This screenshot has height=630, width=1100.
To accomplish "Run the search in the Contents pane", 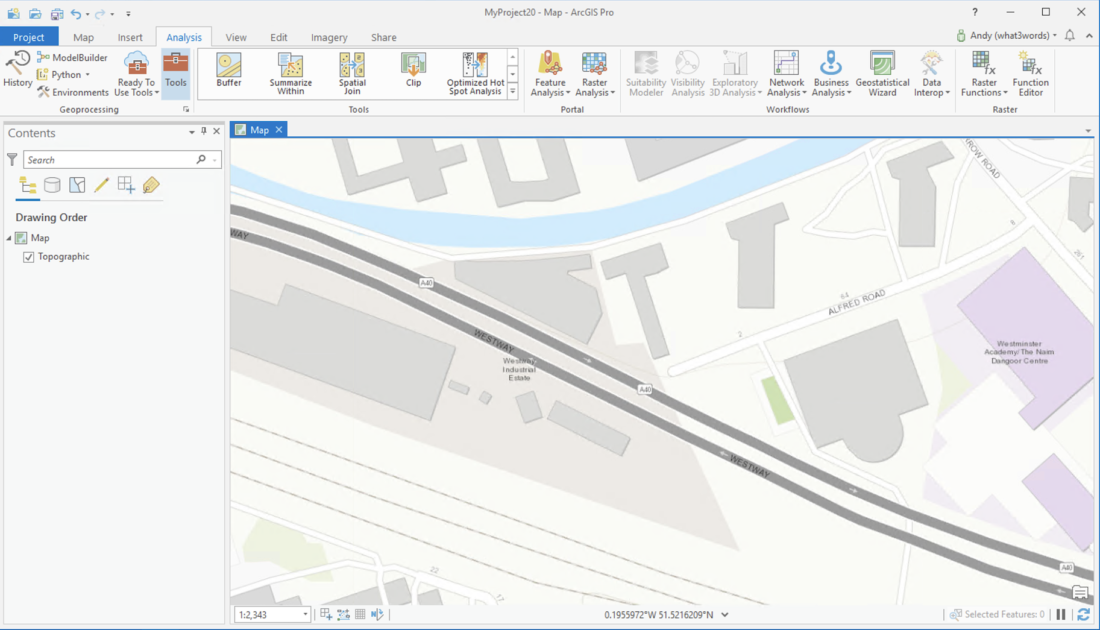I will tap(201, 160).
